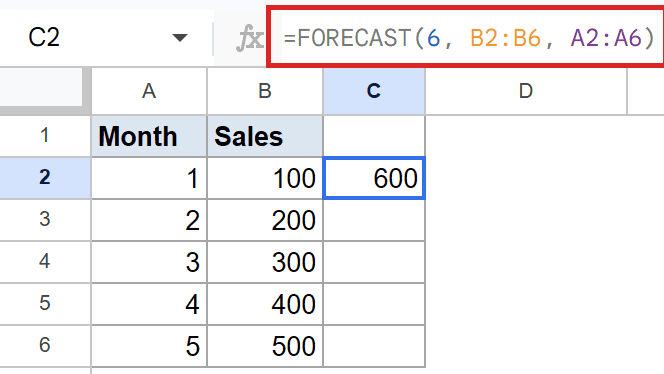The width and height of the screenshot is (664, 374).
Task: Select empty cell C3
Action: point(374,219)
